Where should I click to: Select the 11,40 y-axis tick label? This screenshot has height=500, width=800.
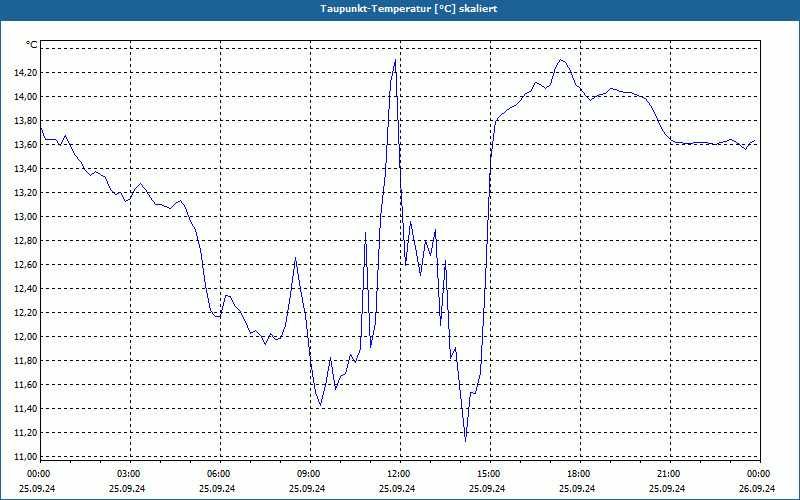(25, 408)
